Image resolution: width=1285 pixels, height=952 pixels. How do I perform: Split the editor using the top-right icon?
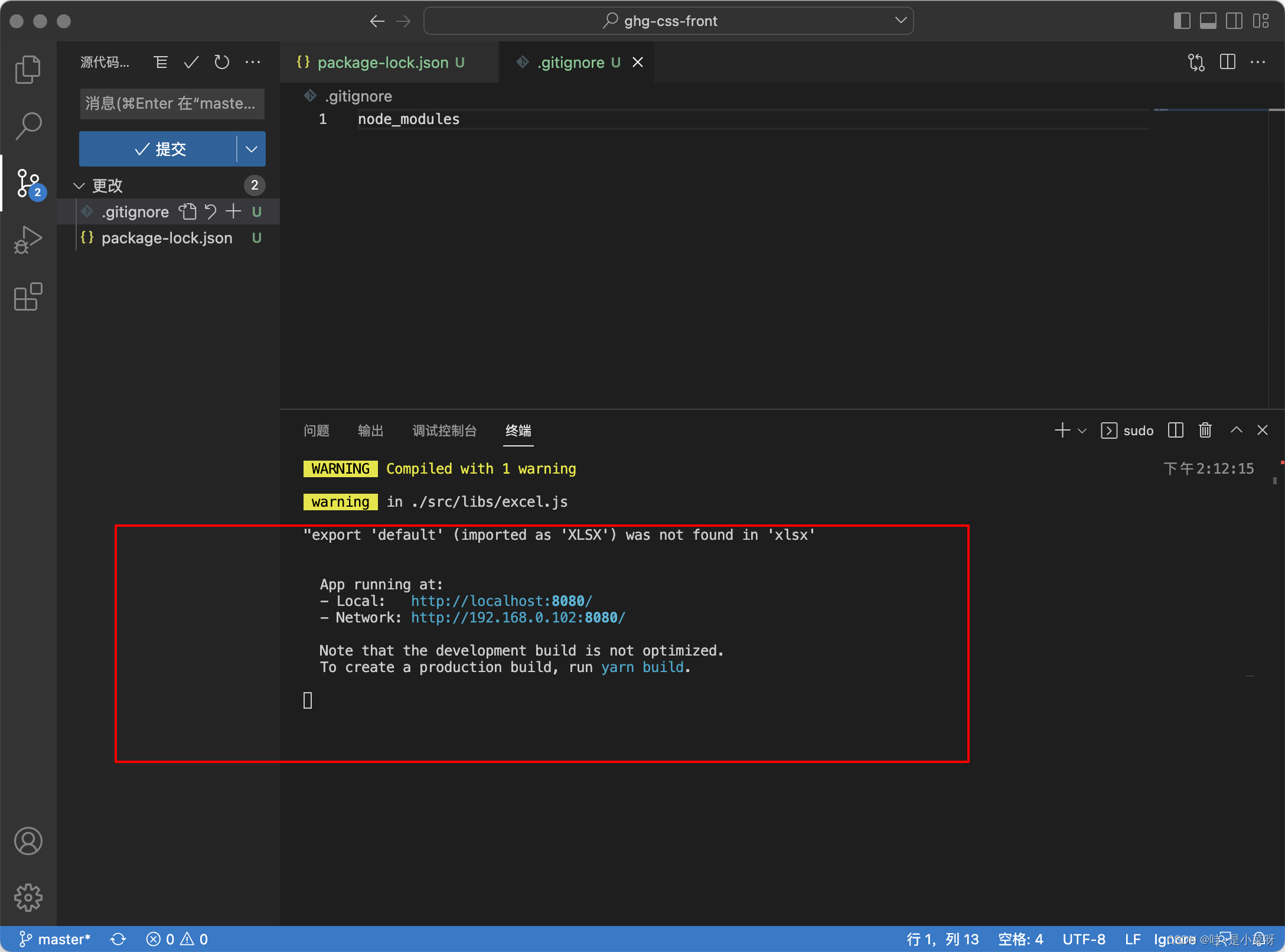(1228, 62)
